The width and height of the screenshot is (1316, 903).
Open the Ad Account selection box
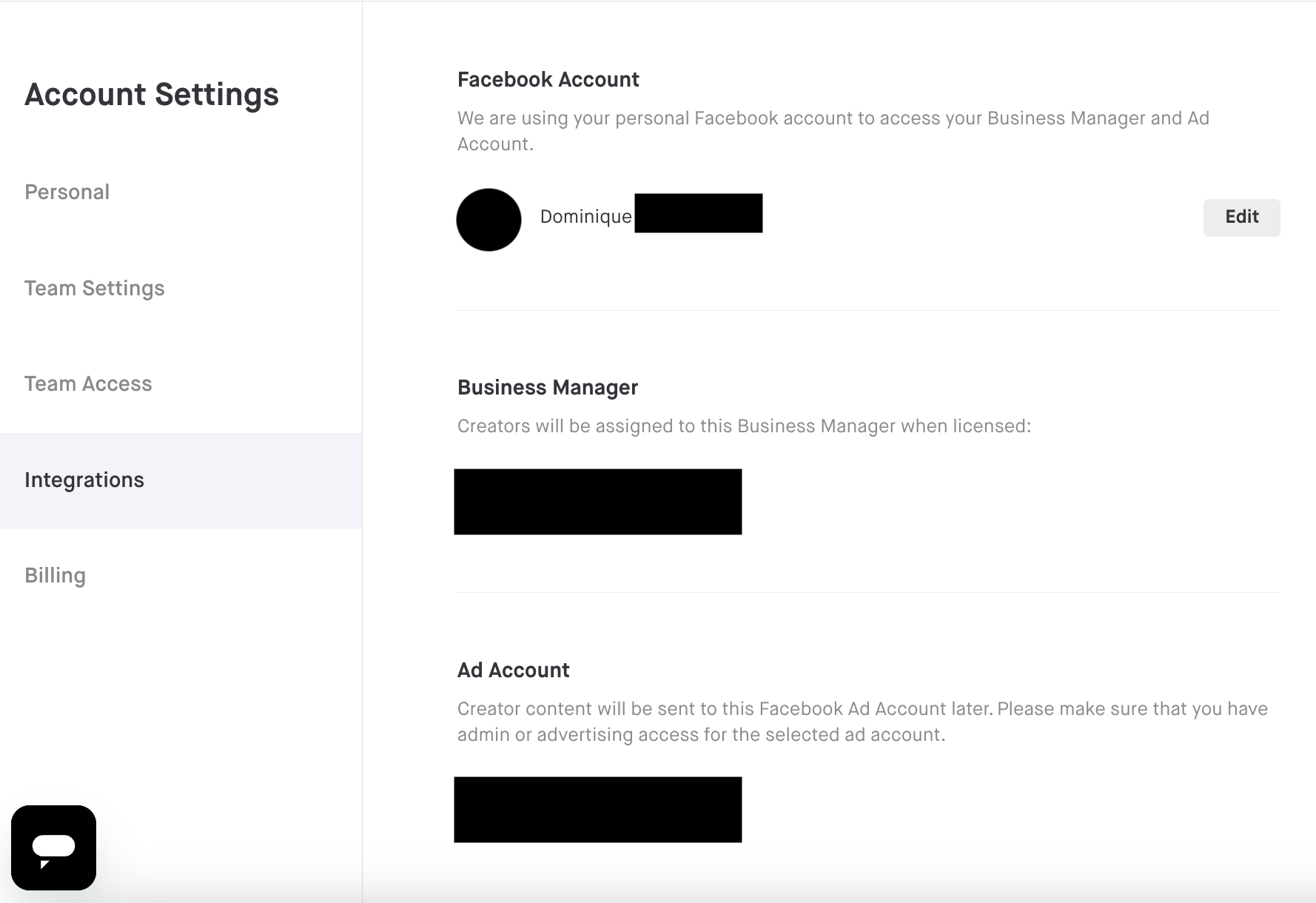[597, 809]
